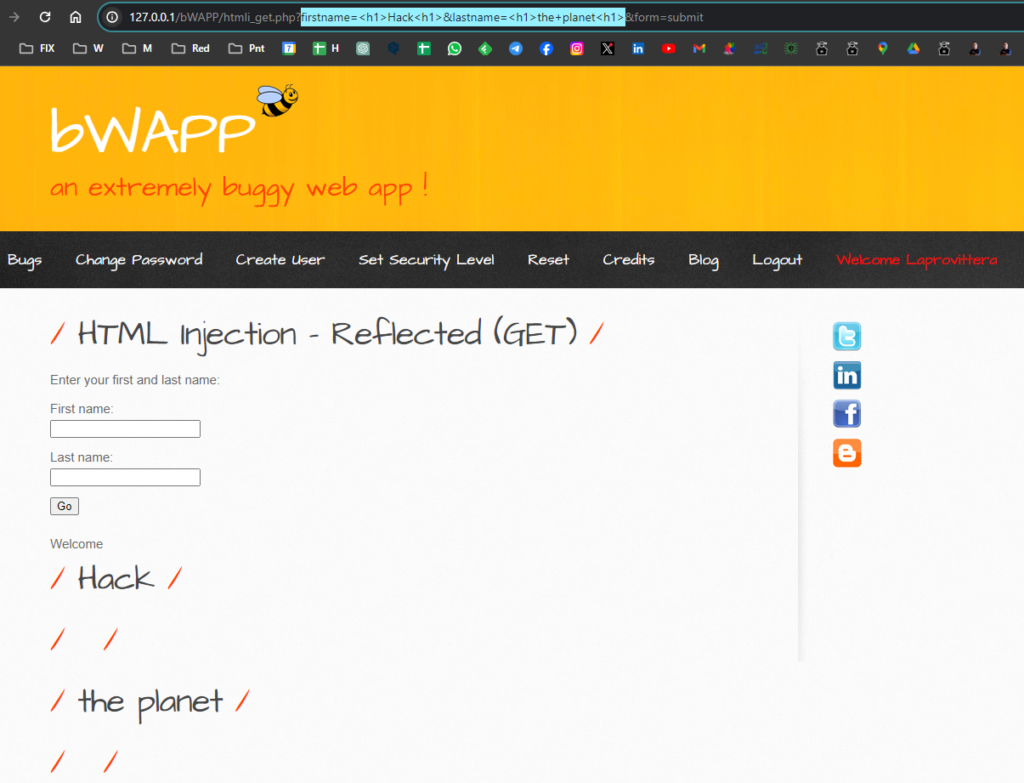The height and width of the screenshot is (783, 1024).
Task: Open the Facebook bookmark in bookmarks bar
Action: (547, 48)
